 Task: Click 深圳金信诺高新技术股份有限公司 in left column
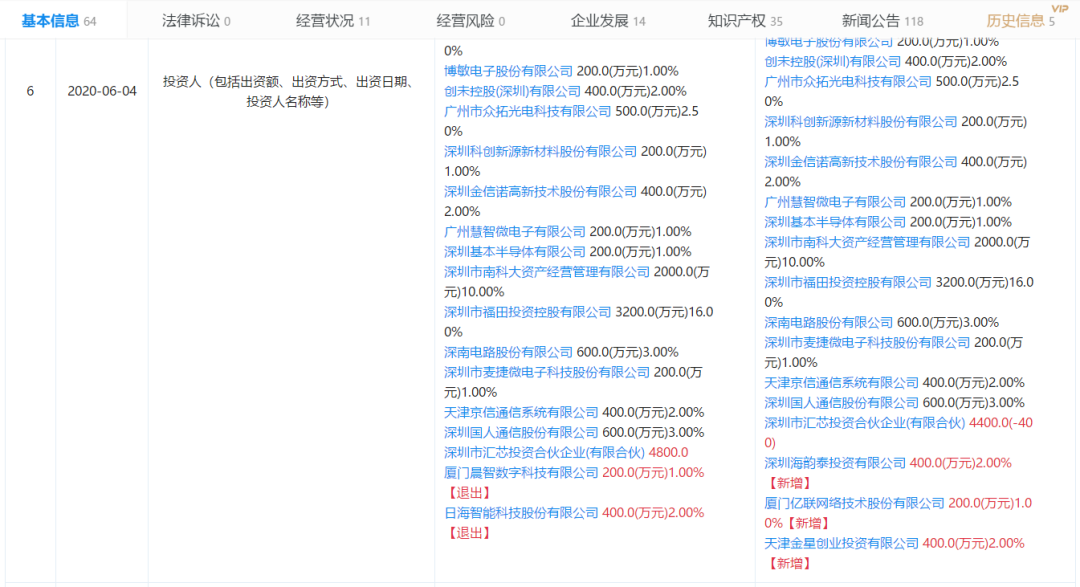541,192
